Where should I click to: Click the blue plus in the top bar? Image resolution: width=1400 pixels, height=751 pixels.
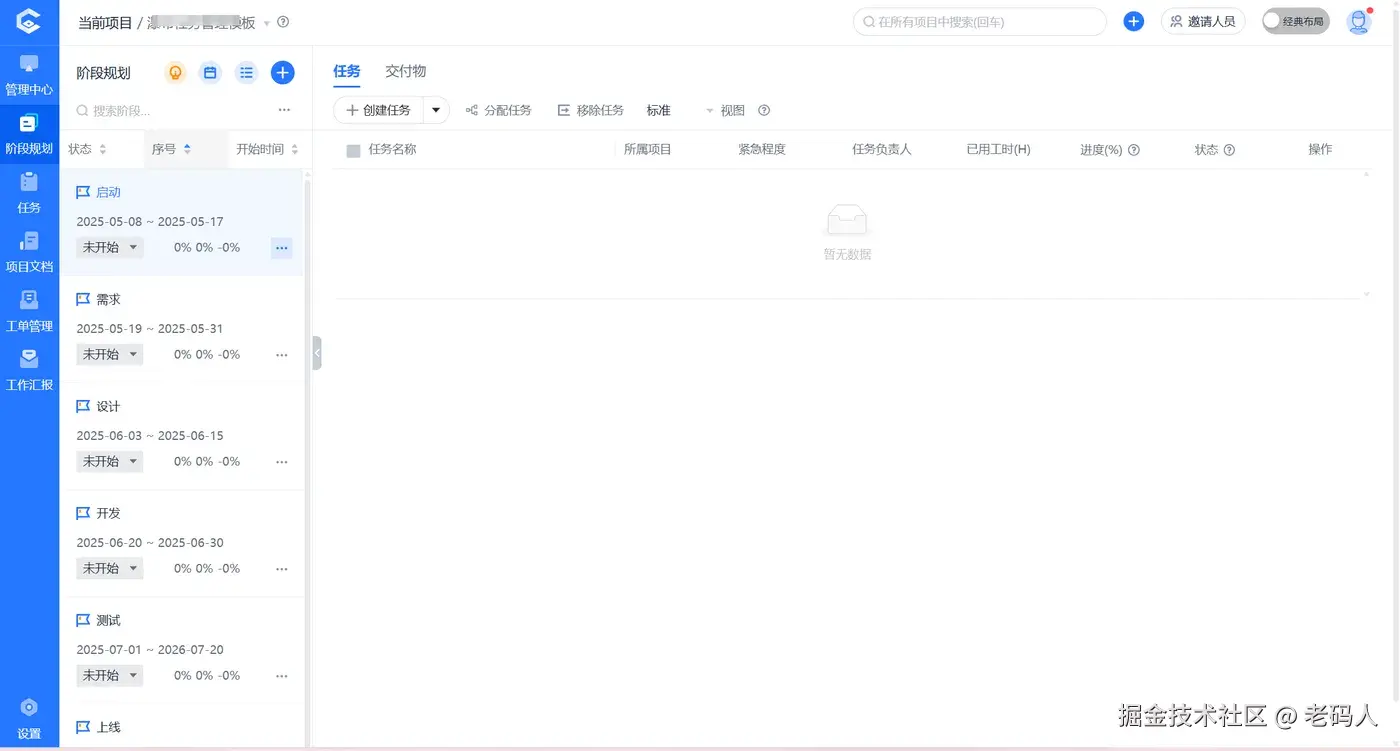point(1133,22)
